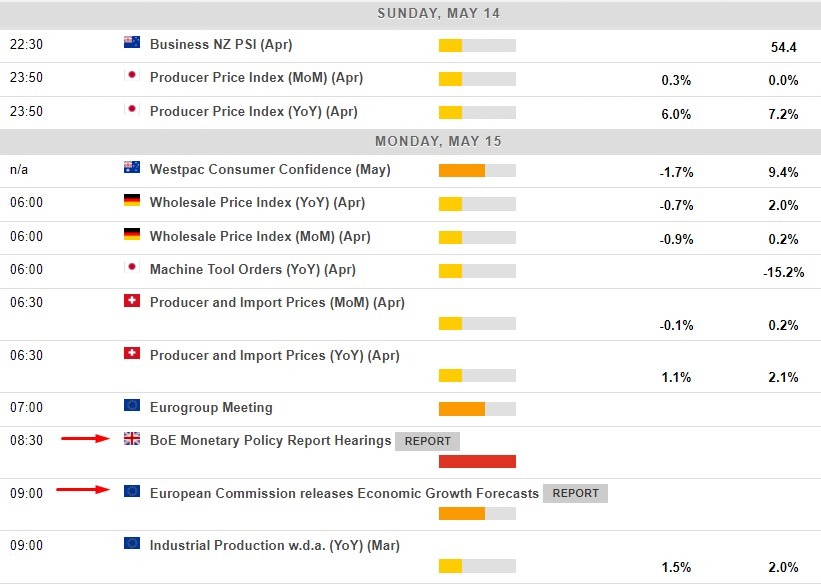Select the SUNDAY, MAY 14 section header
The height and width of the screenshot is (585, 821).
(x=438, y=14)
